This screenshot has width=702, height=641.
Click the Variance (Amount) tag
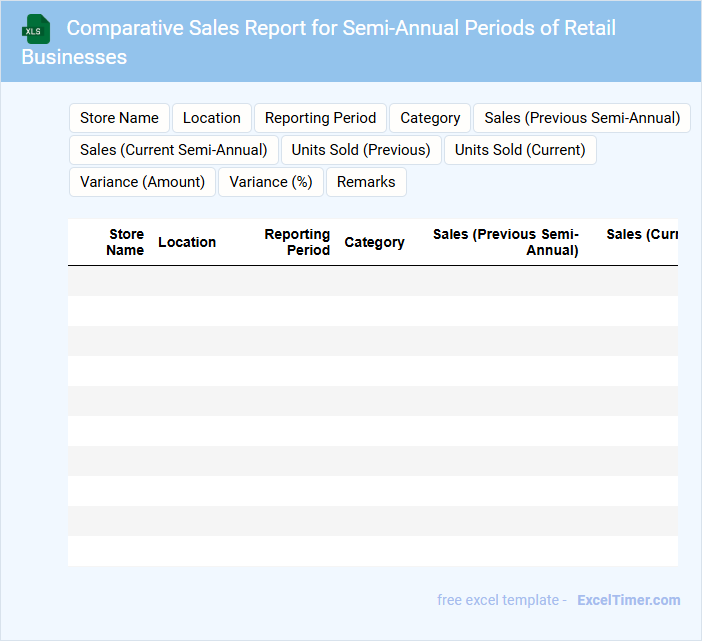click(x=142, y=182)
